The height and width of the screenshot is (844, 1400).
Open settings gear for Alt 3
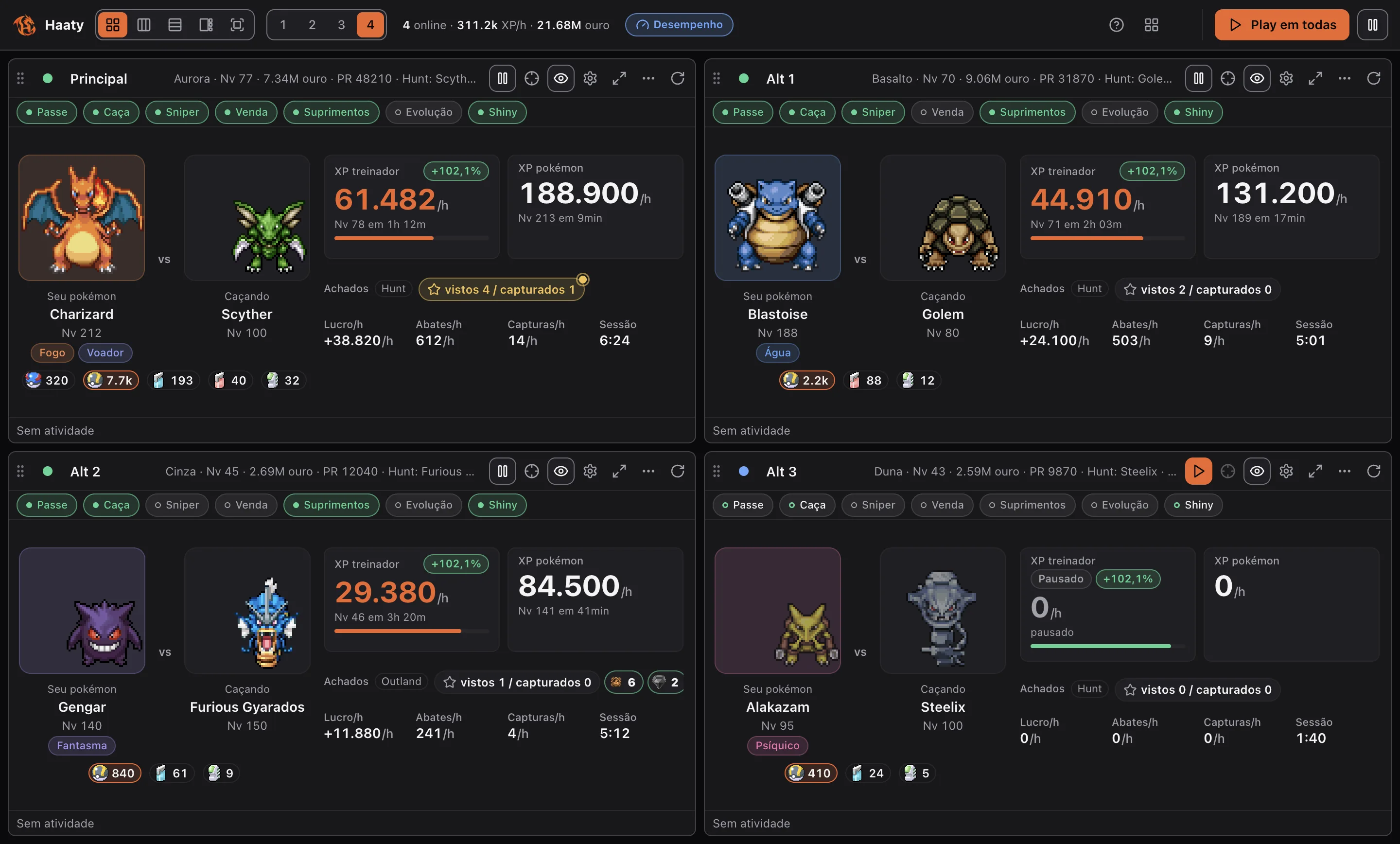click(x=1286, y=471)
